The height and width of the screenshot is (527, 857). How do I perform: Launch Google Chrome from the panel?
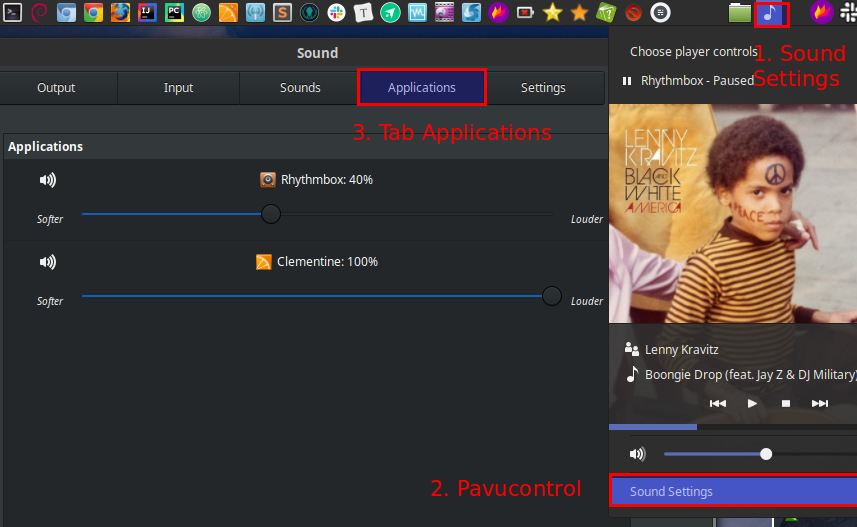click(x=93, y=12)
